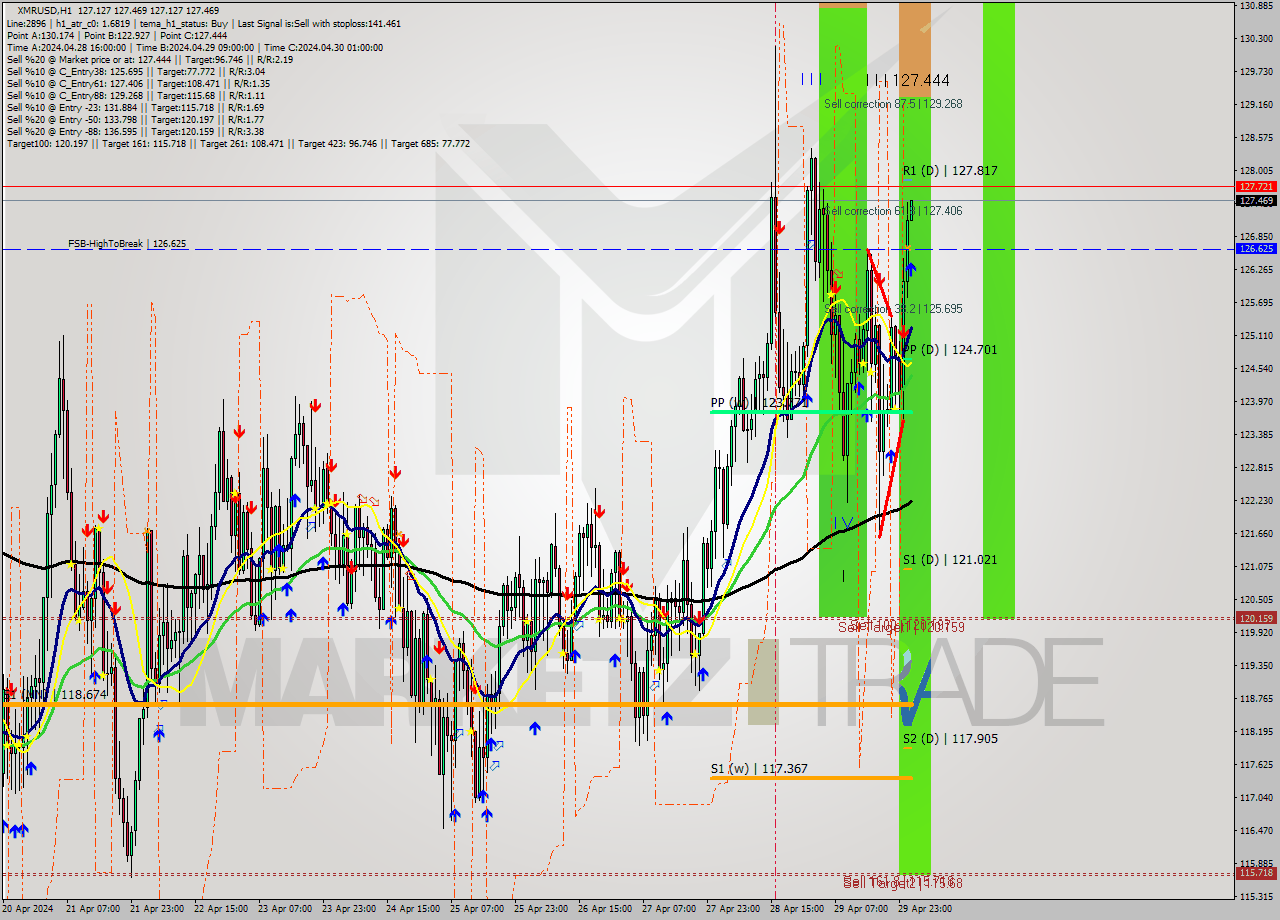The width and height of the screenshot is (1280, 920).
Task: Click the 'Sell %10 @ C_Entry61: 127.406' line
Action: (x=138, y=83)
